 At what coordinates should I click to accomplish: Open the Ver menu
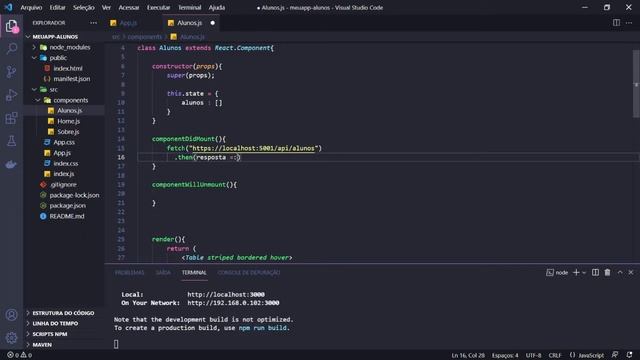106,7
